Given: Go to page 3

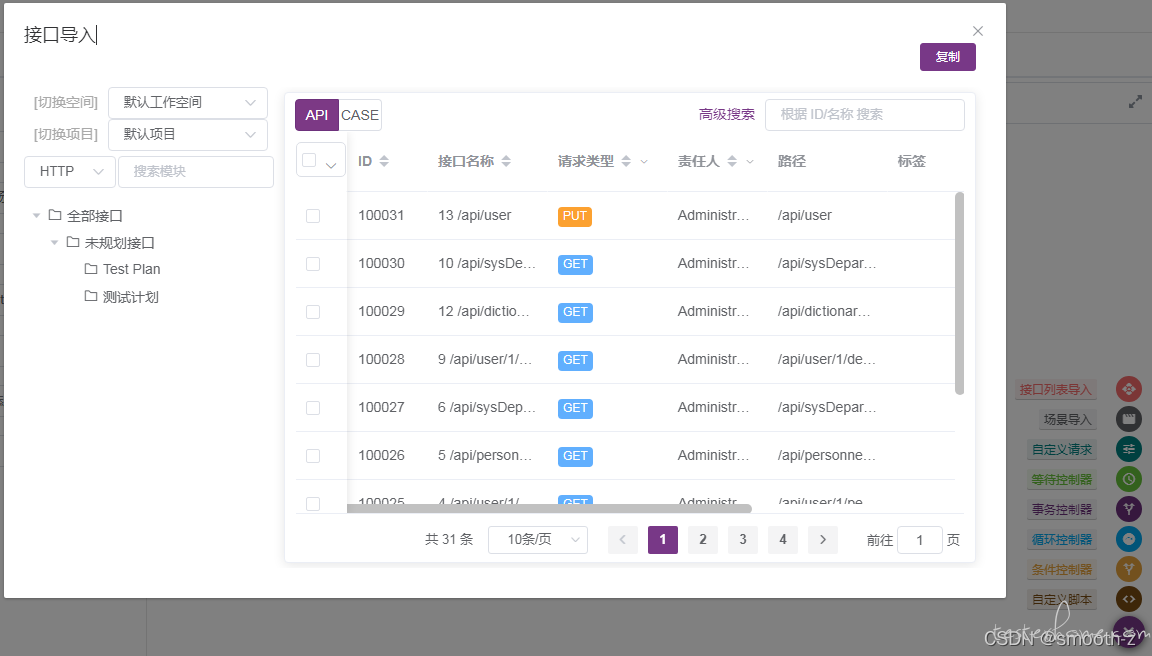Looking at the screenshot, I should click(743, 540).
